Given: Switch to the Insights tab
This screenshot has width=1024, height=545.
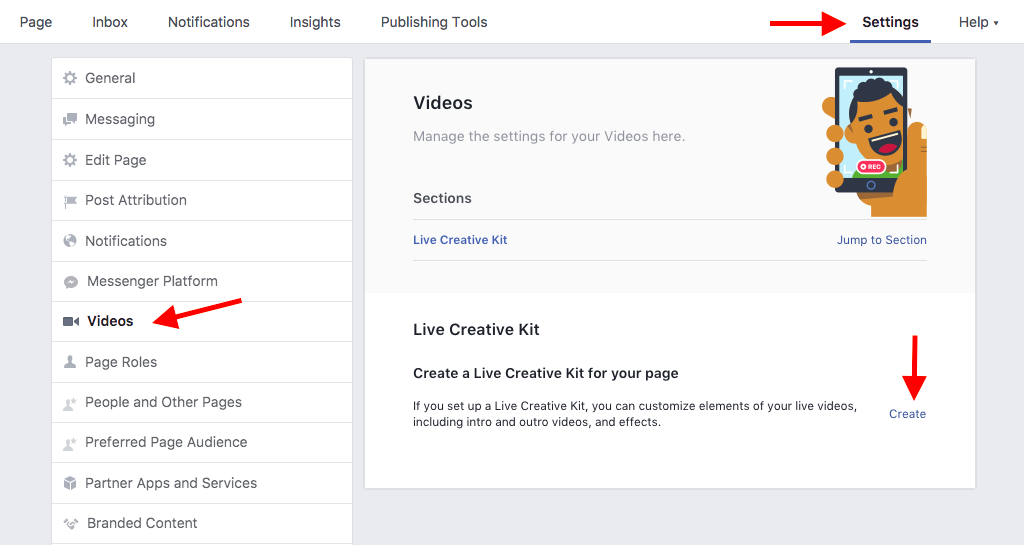Looking at the screenshot, I should (x=315, y=22).
